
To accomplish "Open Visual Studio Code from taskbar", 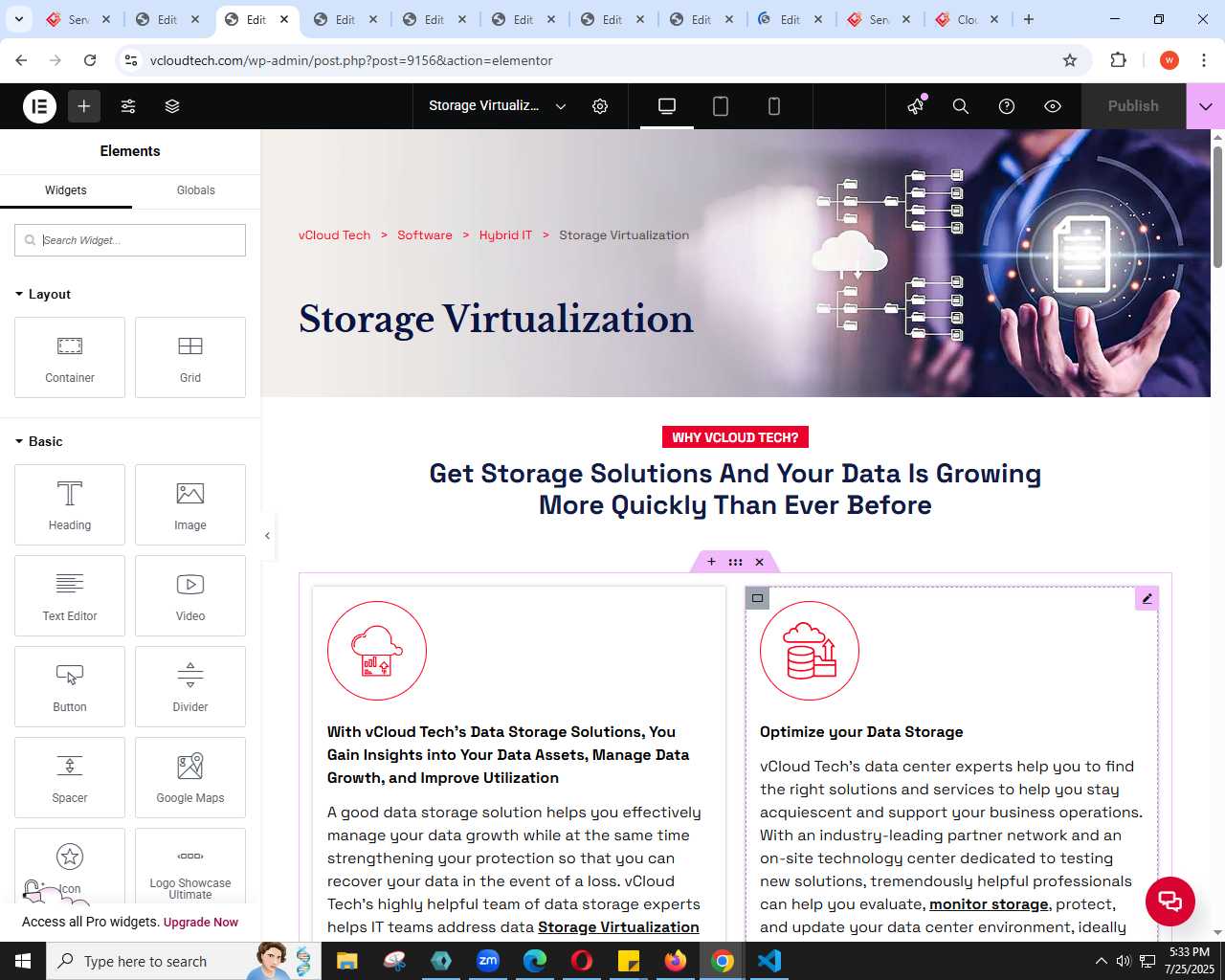I will tap(769, 961).
